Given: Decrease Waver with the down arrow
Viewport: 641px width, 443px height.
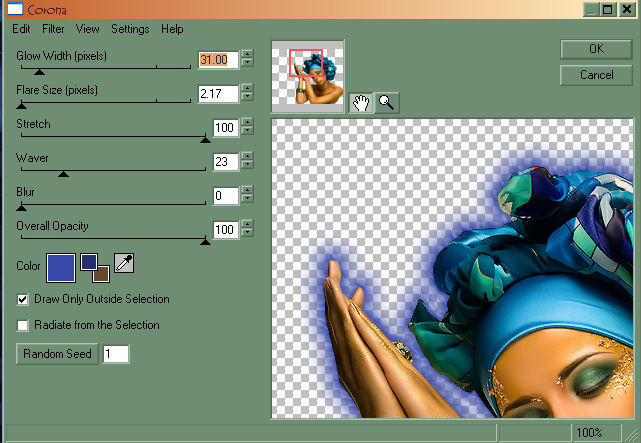Looking at the screenshot, I should [247, 165].
